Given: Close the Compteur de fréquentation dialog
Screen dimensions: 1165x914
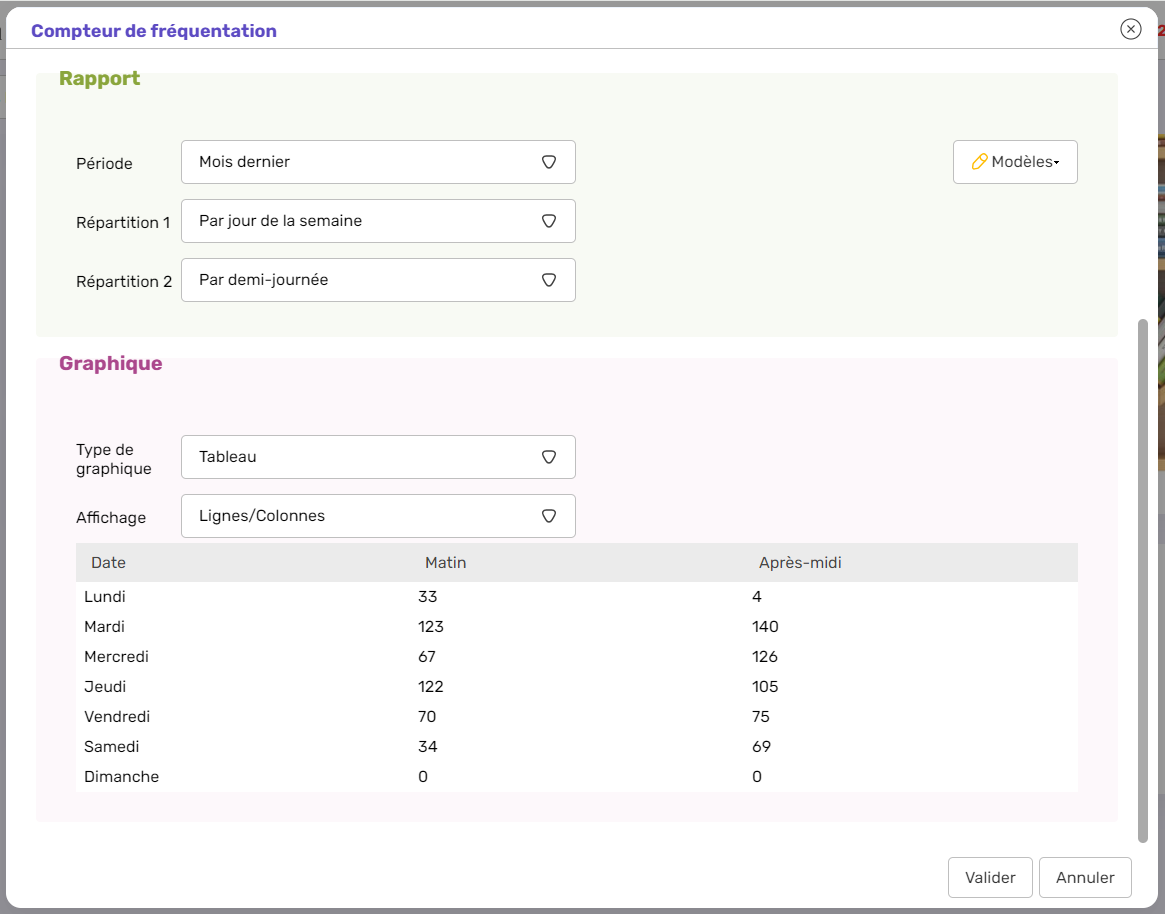Looking at the screenshot, I should pyautogui.click(x=1130, y=29).
